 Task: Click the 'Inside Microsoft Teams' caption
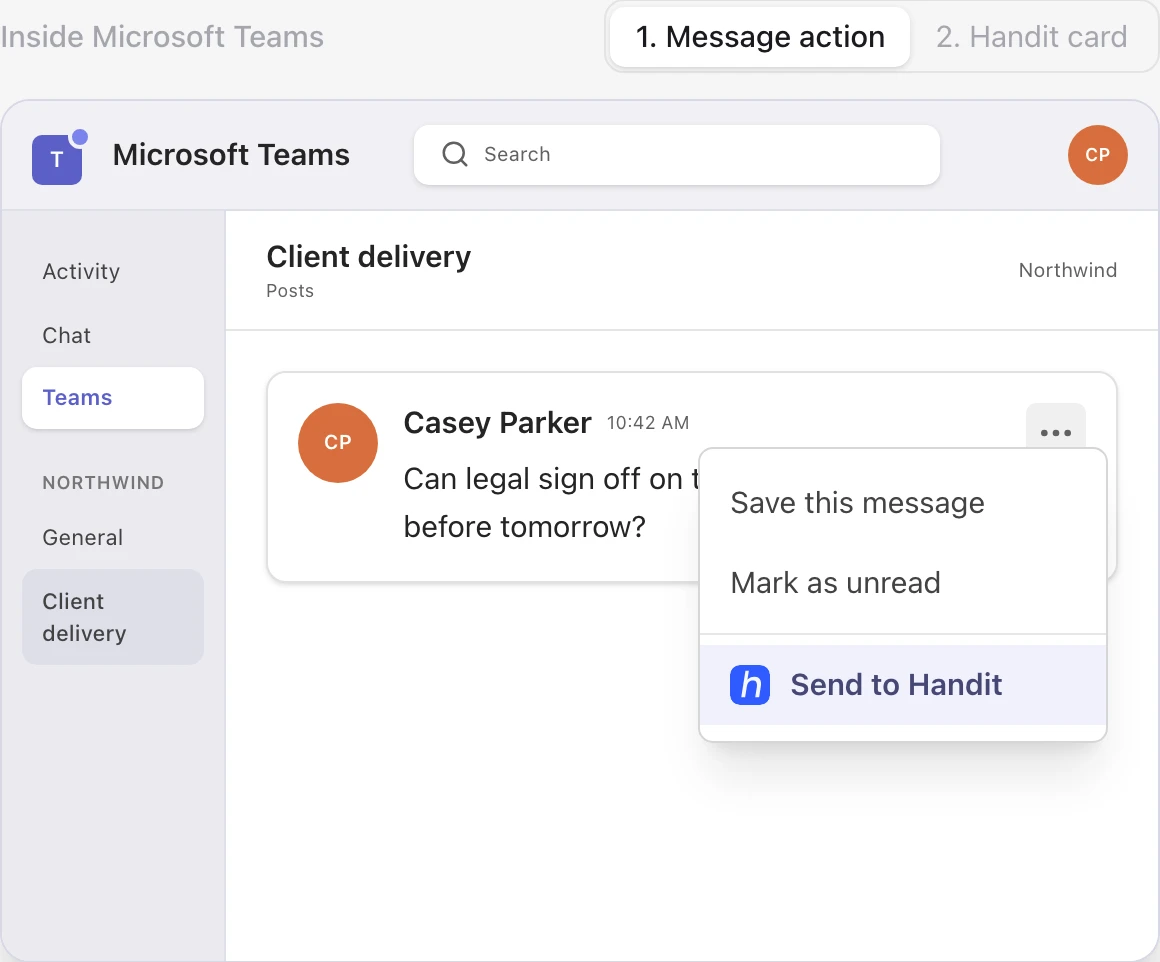pyautogui.click(x=162, y=37)
